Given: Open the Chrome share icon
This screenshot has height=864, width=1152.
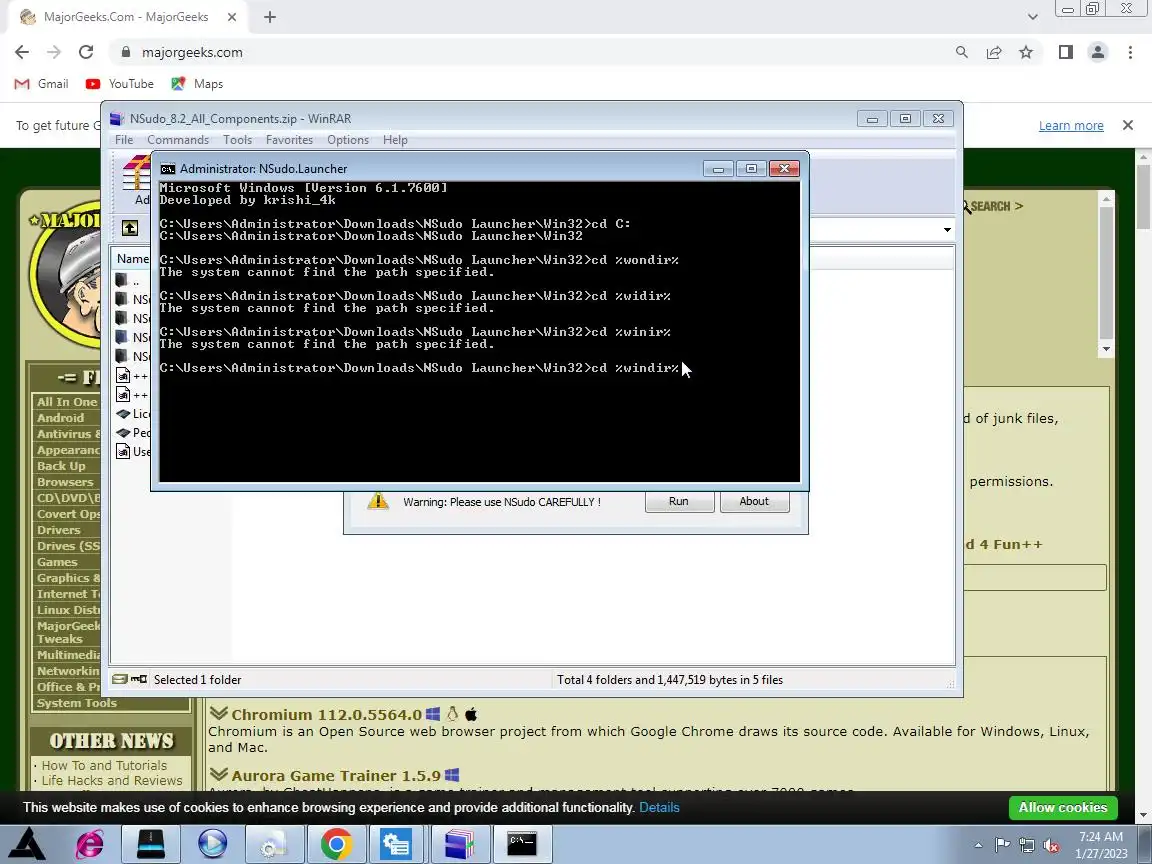Looking at the screenshot, I should click(994, 52).
